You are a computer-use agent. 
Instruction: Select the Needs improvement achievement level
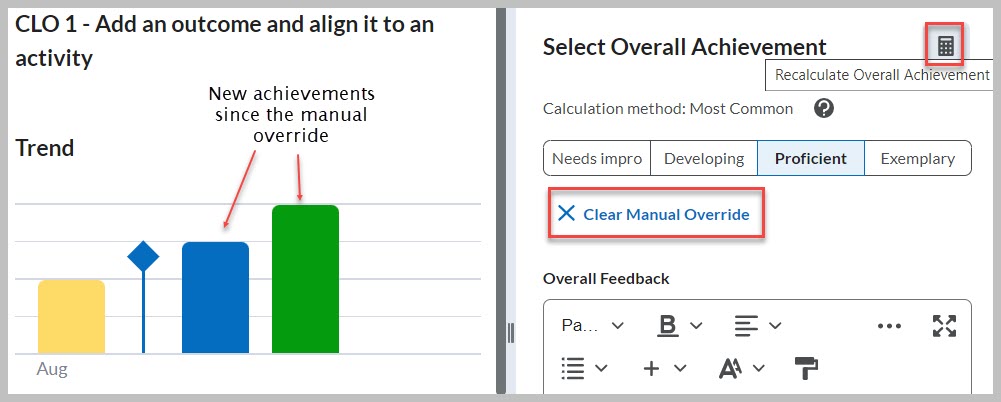pos(597,158)
